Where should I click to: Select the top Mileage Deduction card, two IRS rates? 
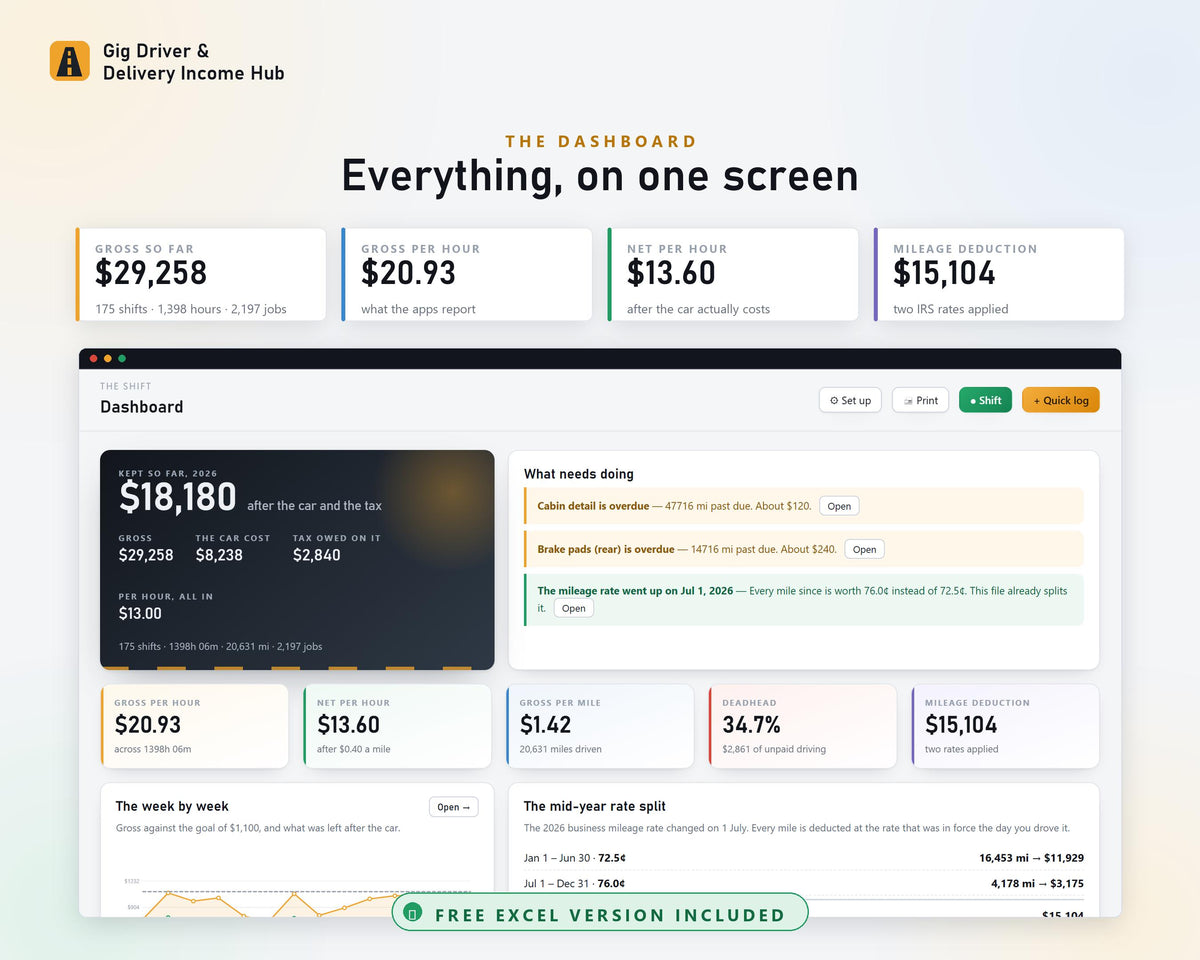[x=999, y=275]
